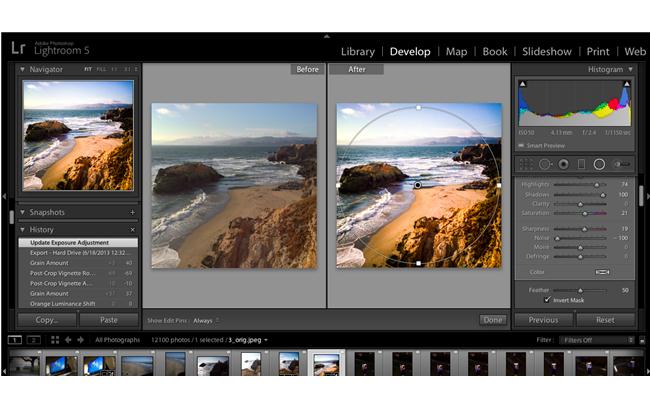650x400 pixels.
Task: Click the Lr logo identity plate
Action: point(18,48)
